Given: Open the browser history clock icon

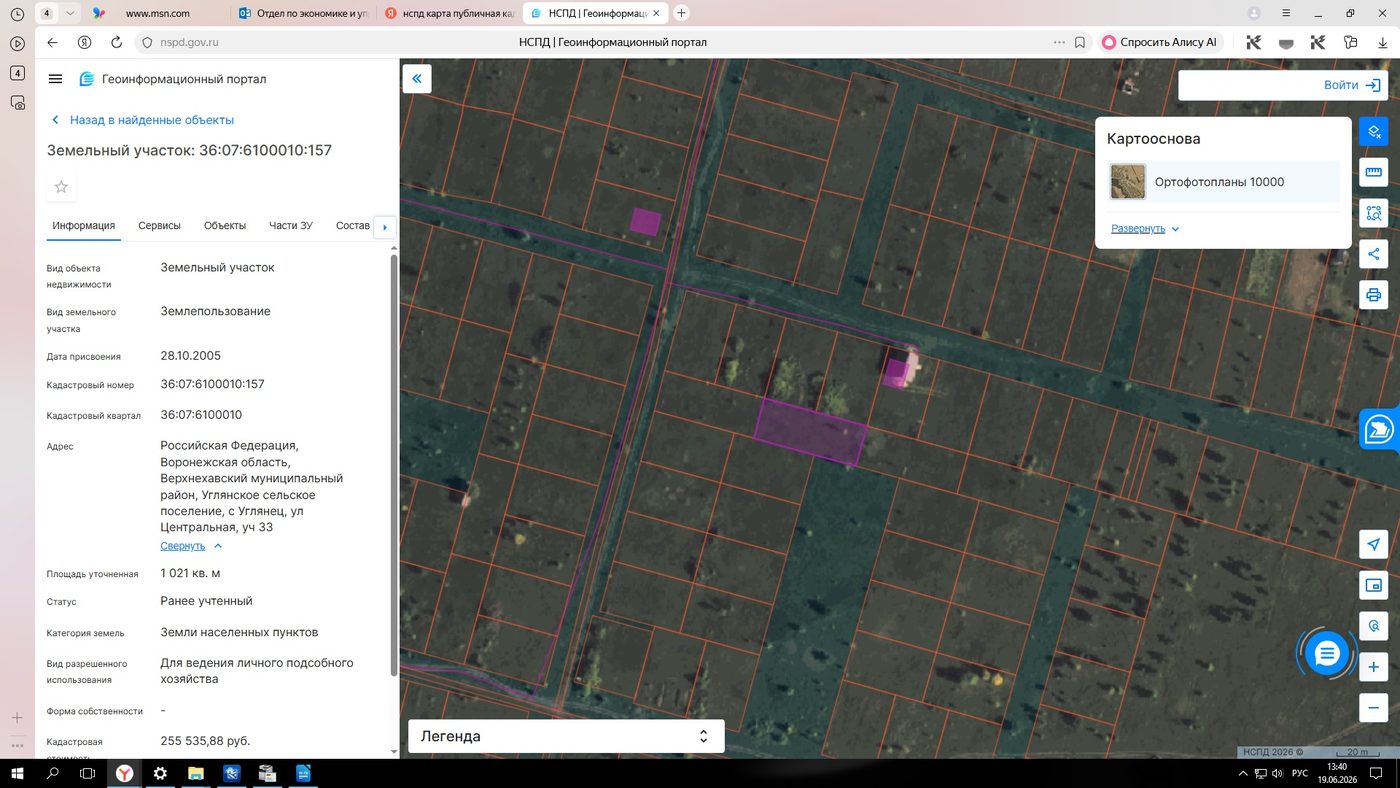Looking at the screenshot, I should [17, 14].
